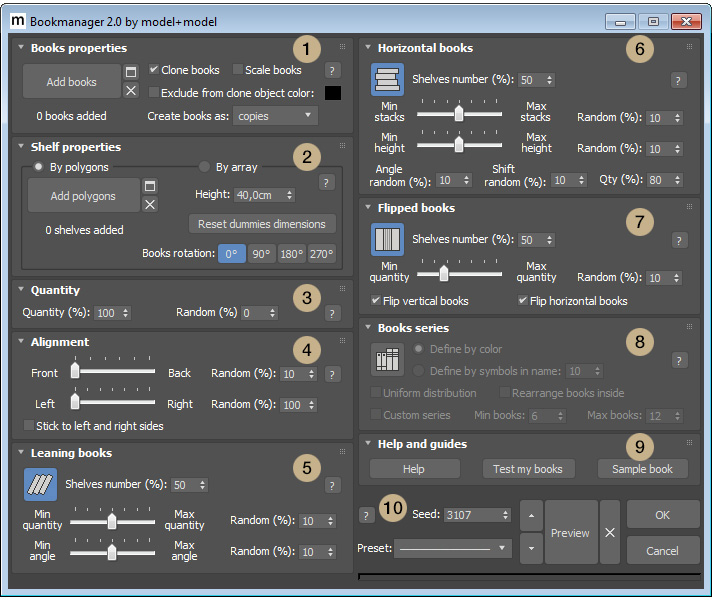Image resolution: width=712 pixels, height=600 pixels.
Task: Click the clone object color swatch
Action: click(x=333, y=93)
